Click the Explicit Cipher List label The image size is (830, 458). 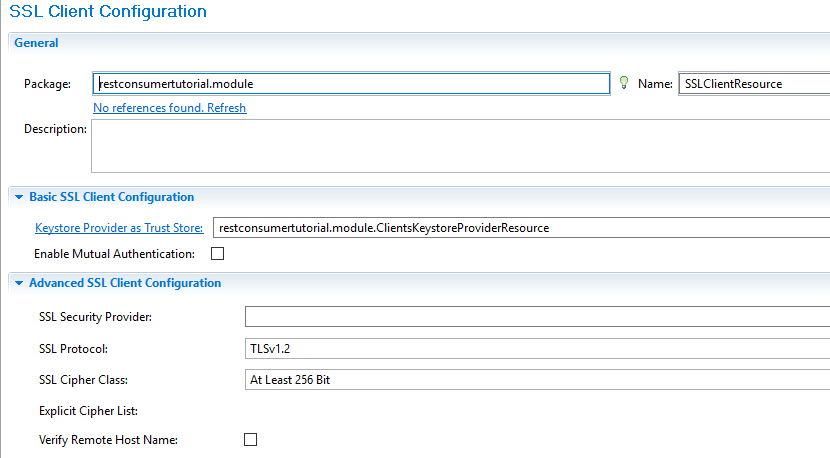88,411
